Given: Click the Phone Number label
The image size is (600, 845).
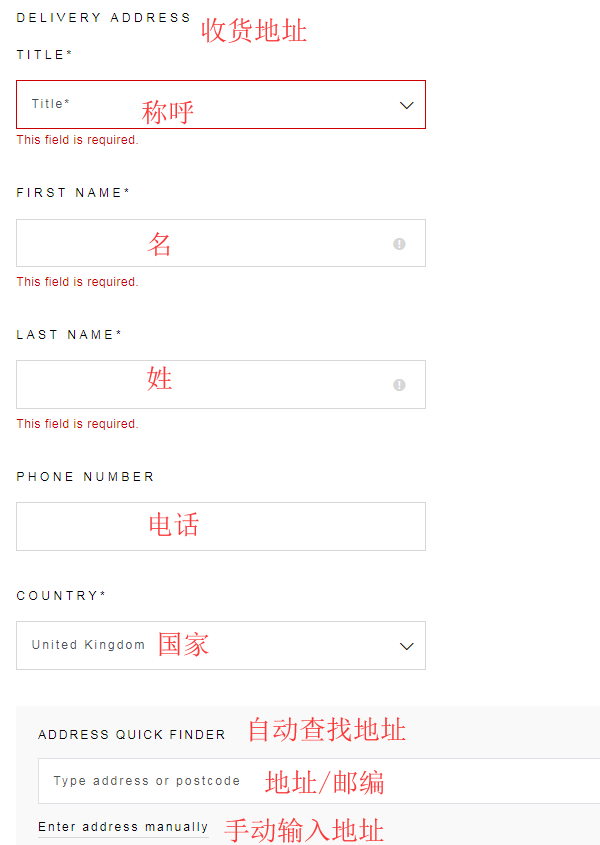Looking at the screenshot, I should (85, 476).
